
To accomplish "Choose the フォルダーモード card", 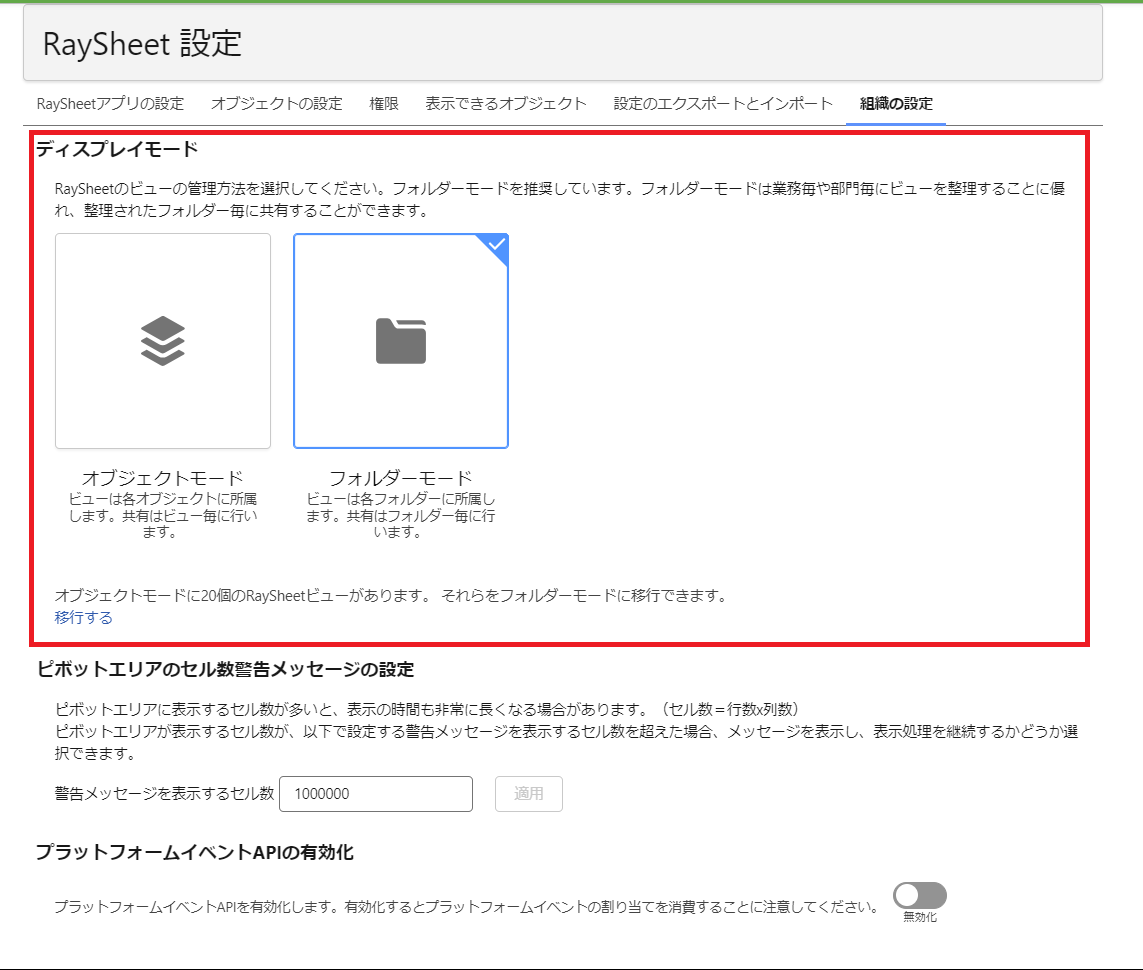I will [401, 341].
